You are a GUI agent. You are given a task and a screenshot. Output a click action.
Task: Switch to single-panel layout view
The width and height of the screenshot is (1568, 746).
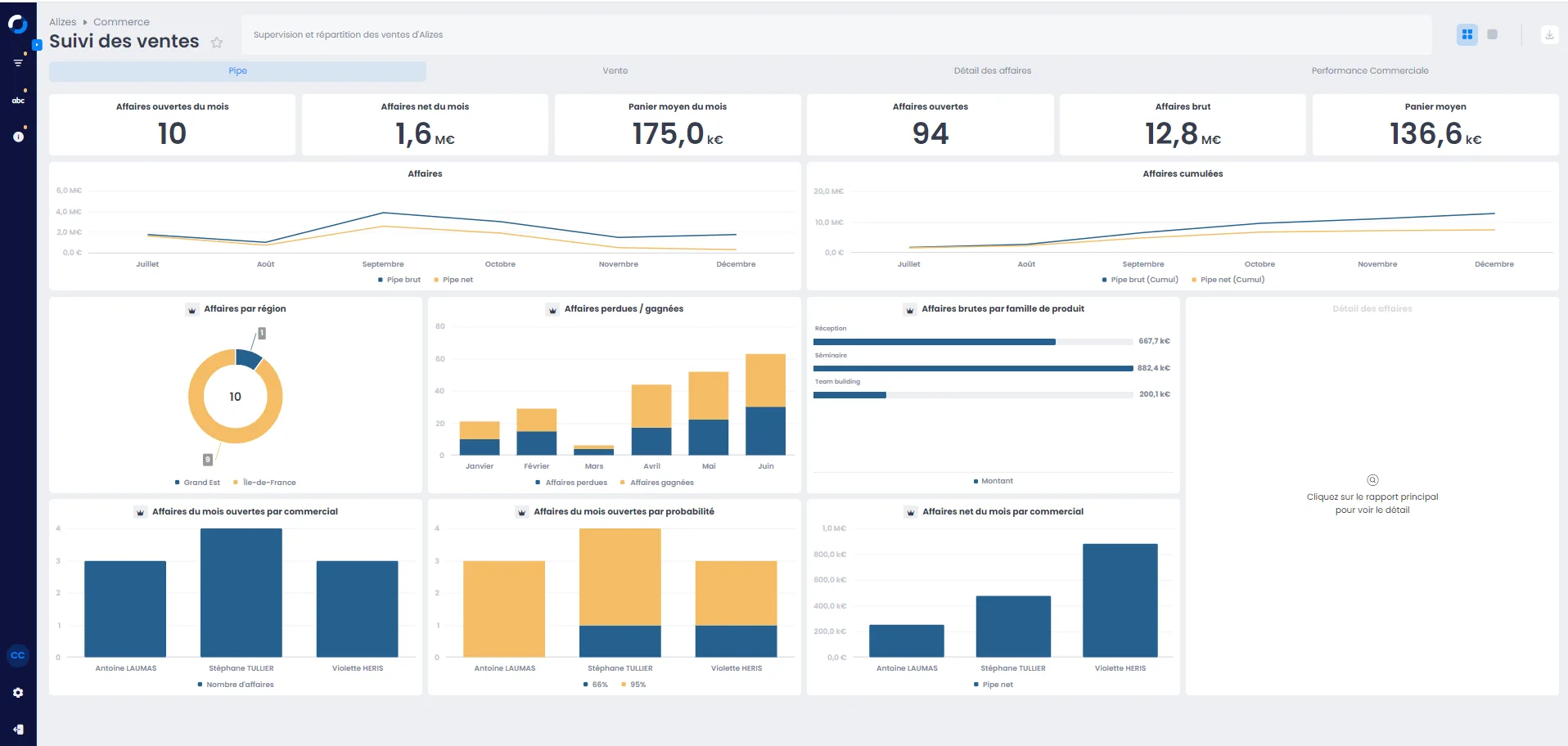click(x=1493, y=34)
